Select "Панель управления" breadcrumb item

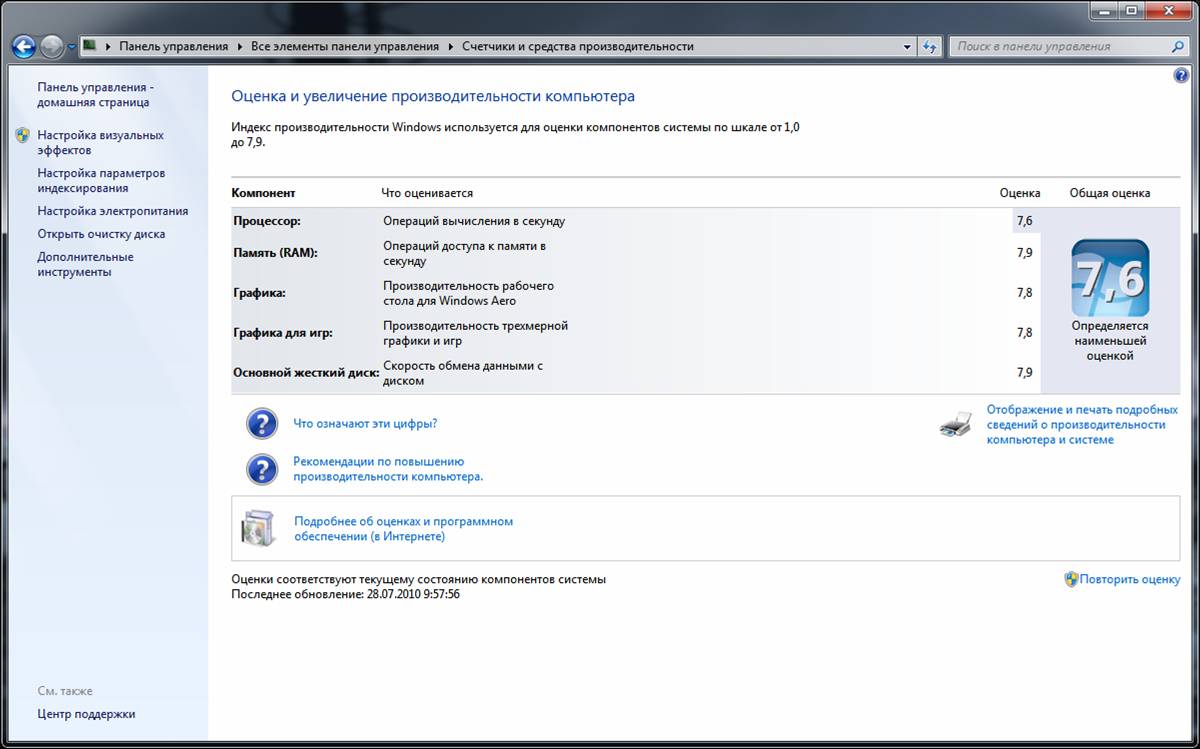pyautogui.click(x=173, y=46)
